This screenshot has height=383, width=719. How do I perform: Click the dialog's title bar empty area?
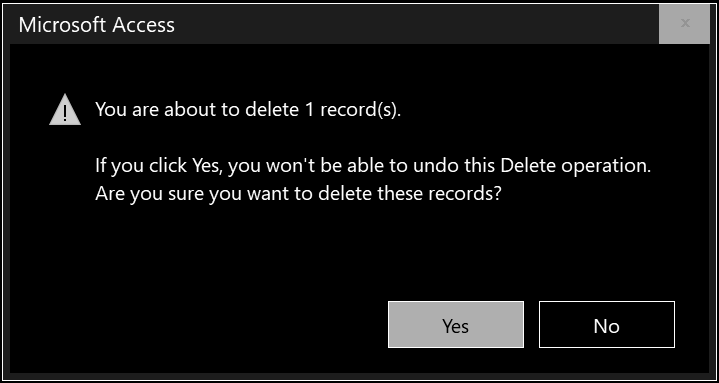pos(413,25)
